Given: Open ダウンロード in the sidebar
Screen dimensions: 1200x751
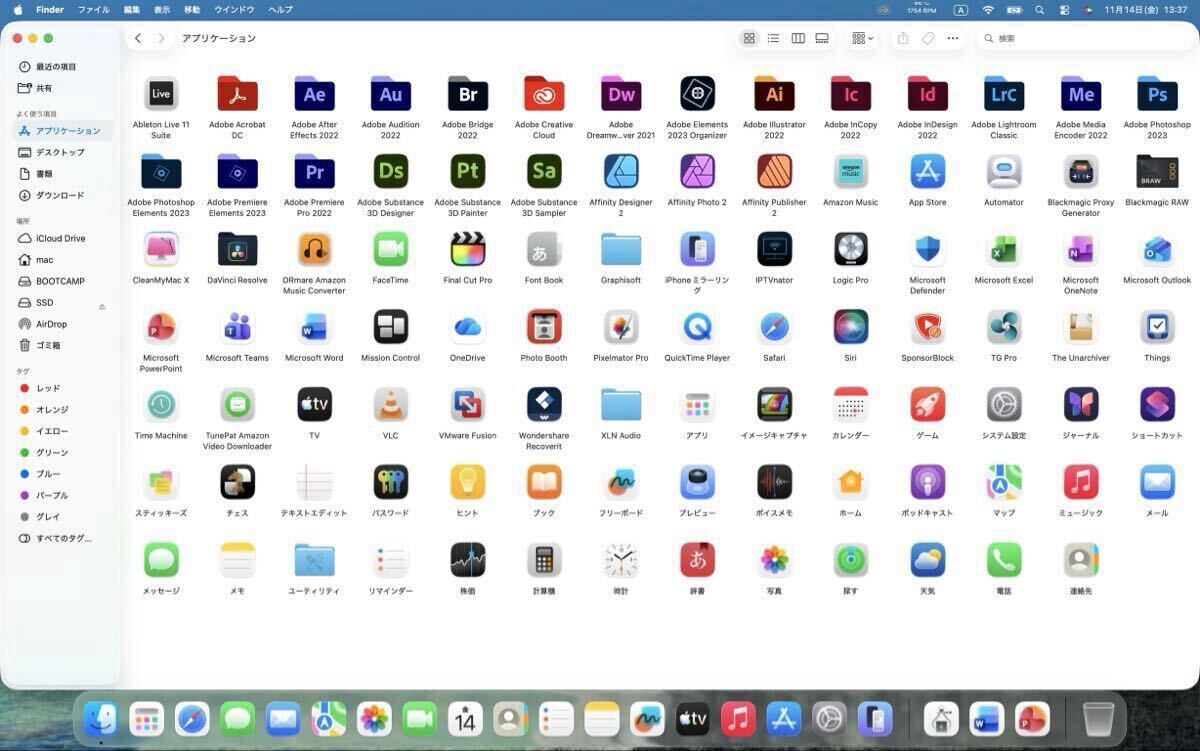Looking at the screenshot, I should coord(63,195).
